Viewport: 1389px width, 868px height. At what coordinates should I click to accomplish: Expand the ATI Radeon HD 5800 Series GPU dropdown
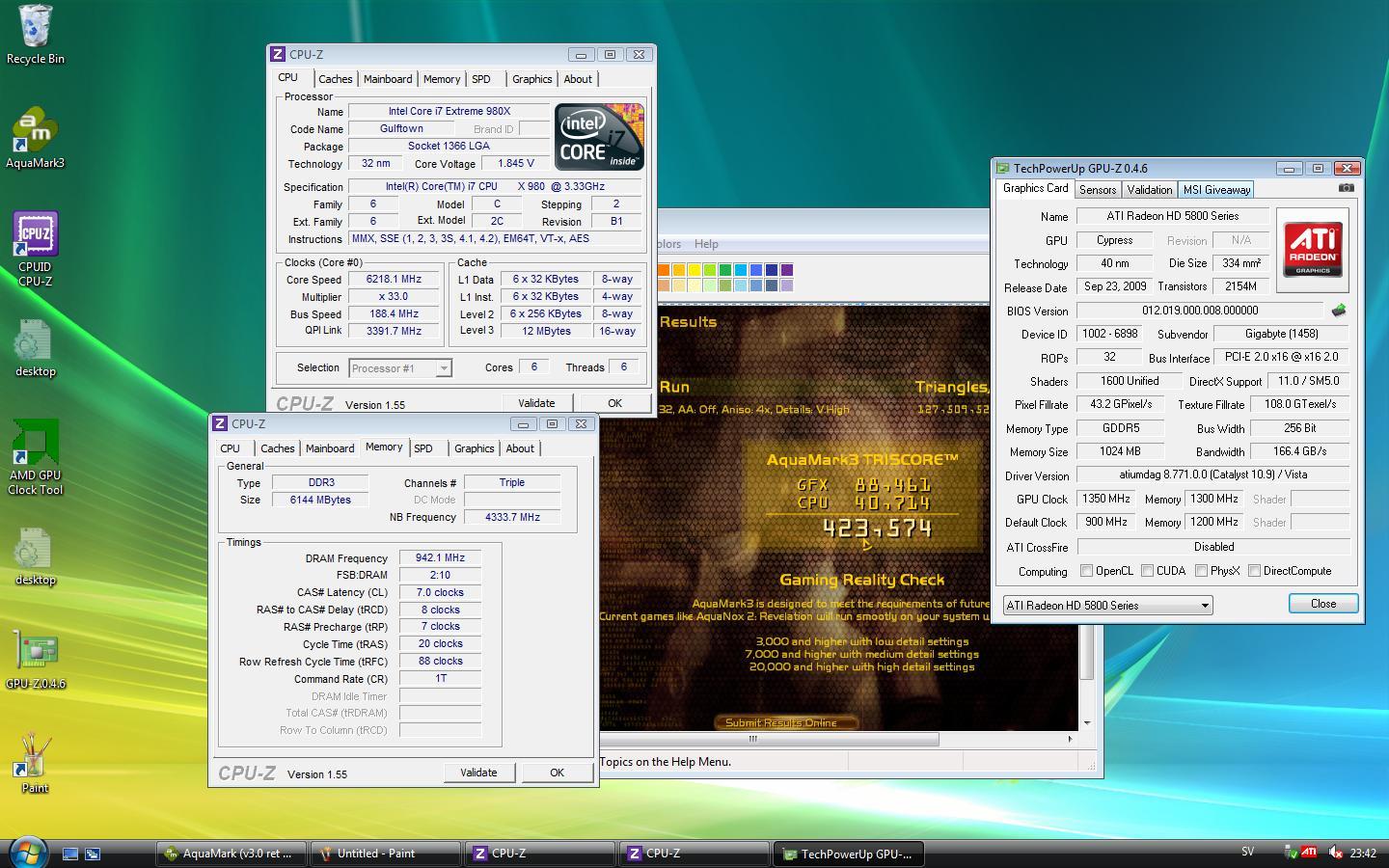tap(1107, 606)
